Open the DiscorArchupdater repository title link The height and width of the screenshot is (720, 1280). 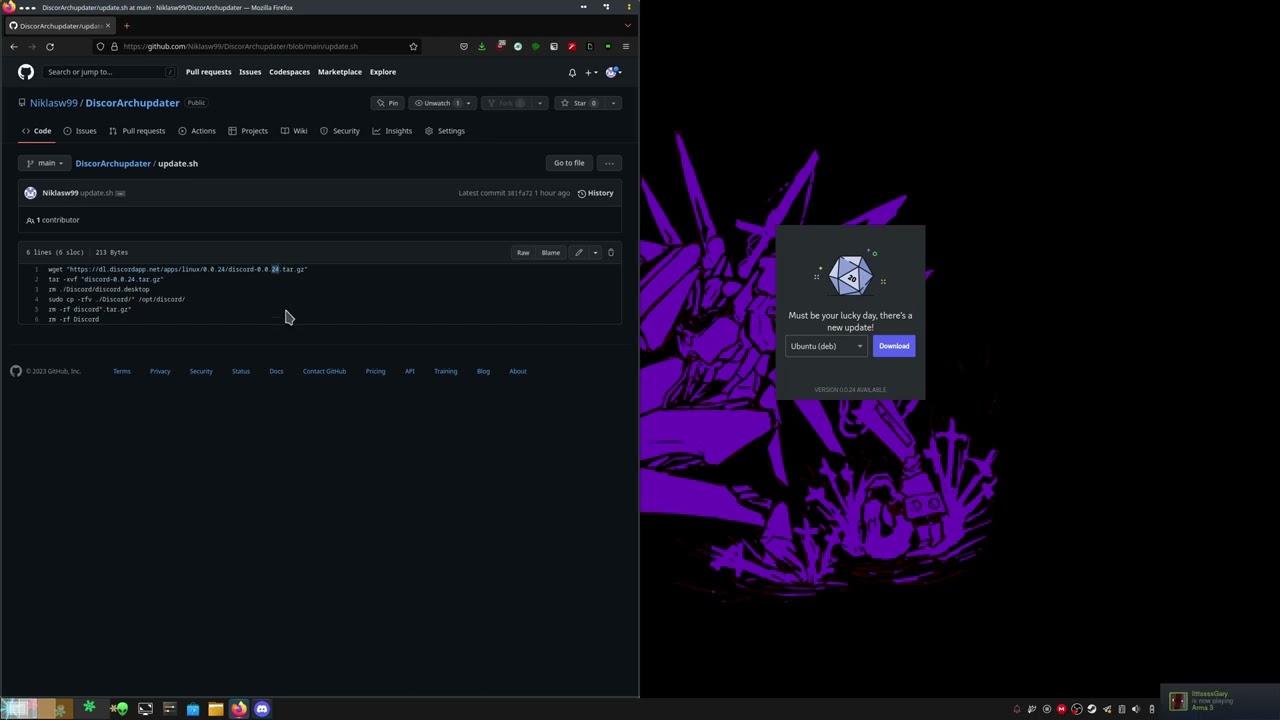tap(132, 103)
